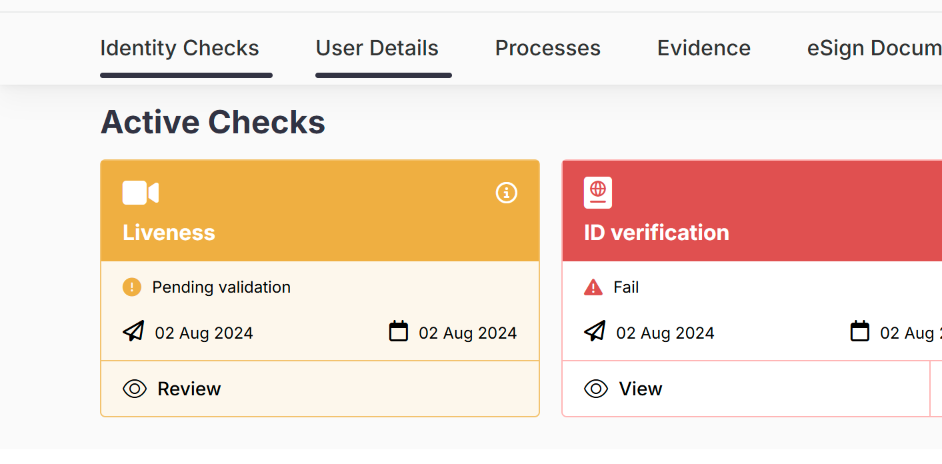
Task: Click the Liveness video camera icon
Action: (140, 193)
